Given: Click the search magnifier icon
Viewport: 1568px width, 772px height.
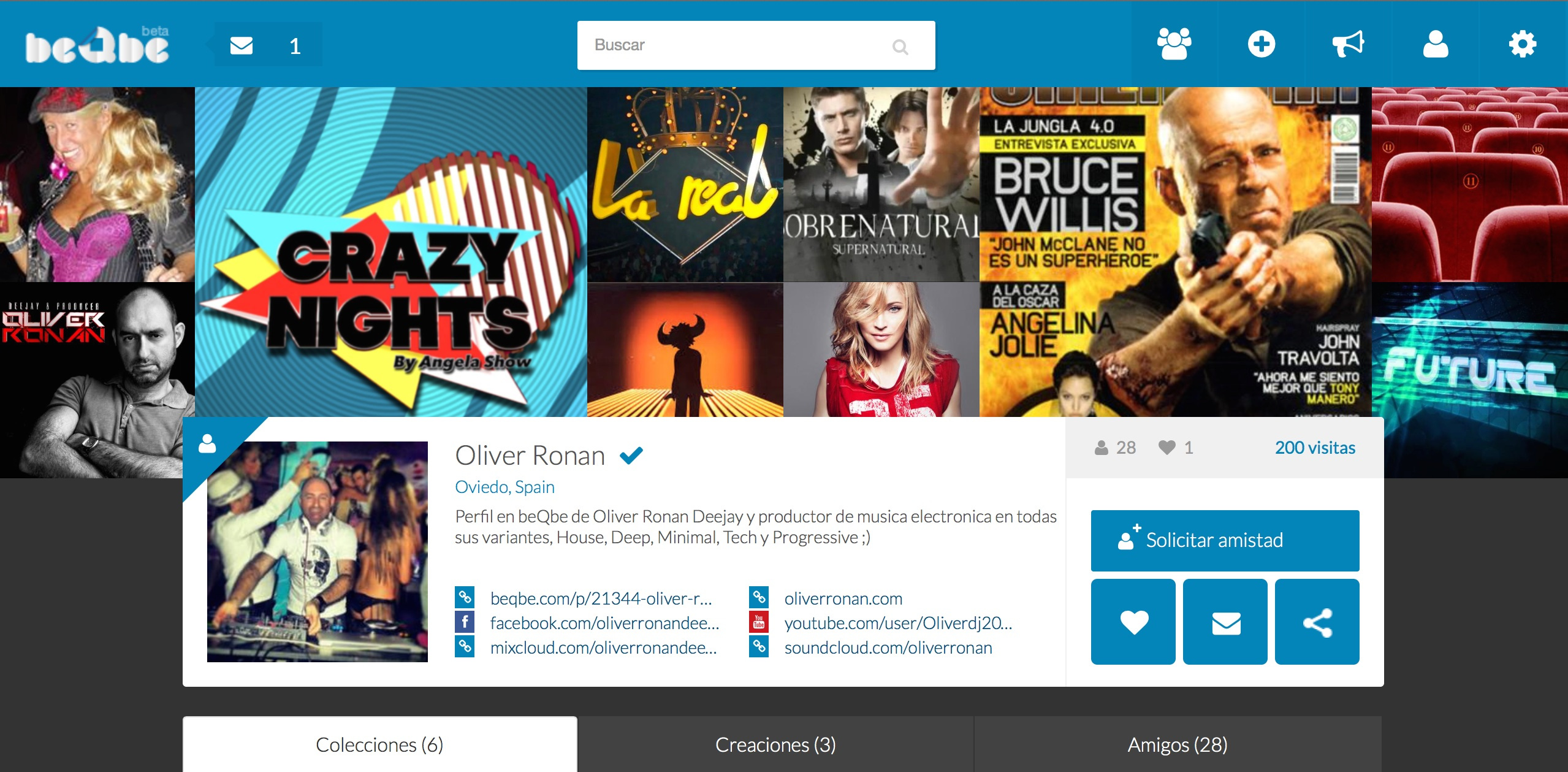Looking at the screenshot, I should [x=900, y=47].
